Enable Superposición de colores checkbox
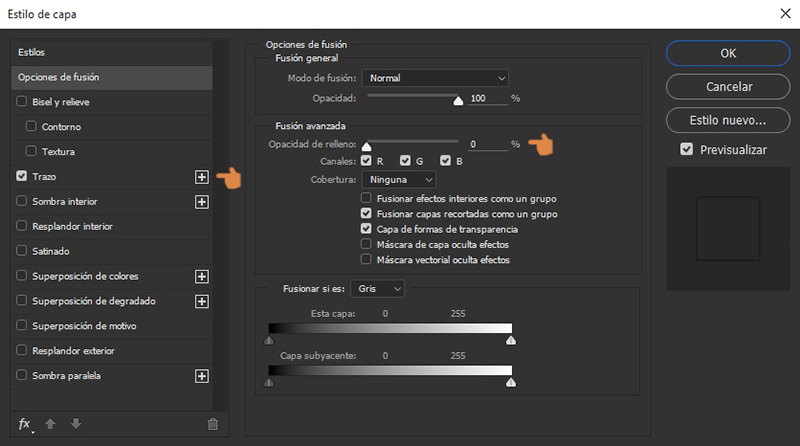This screenshot has height=446, width=800. 21,276
